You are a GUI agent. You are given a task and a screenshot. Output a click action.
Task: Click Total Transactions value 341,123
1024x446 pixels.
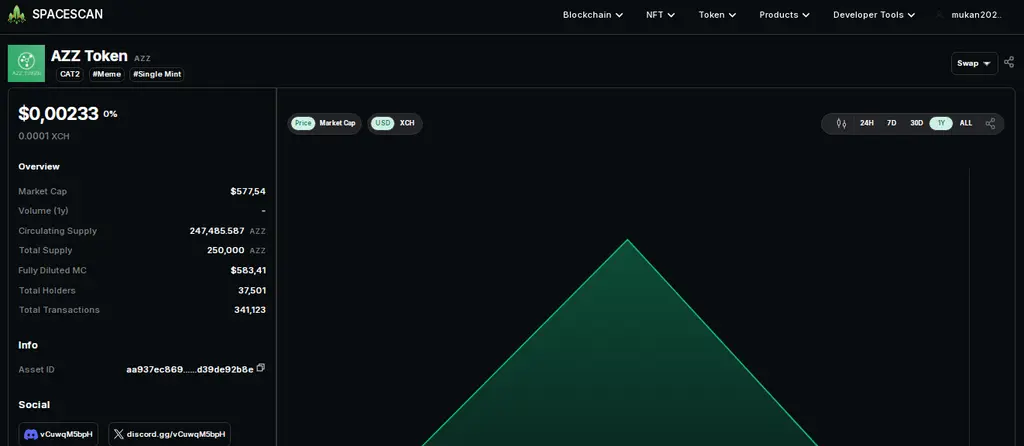(250, 310)
